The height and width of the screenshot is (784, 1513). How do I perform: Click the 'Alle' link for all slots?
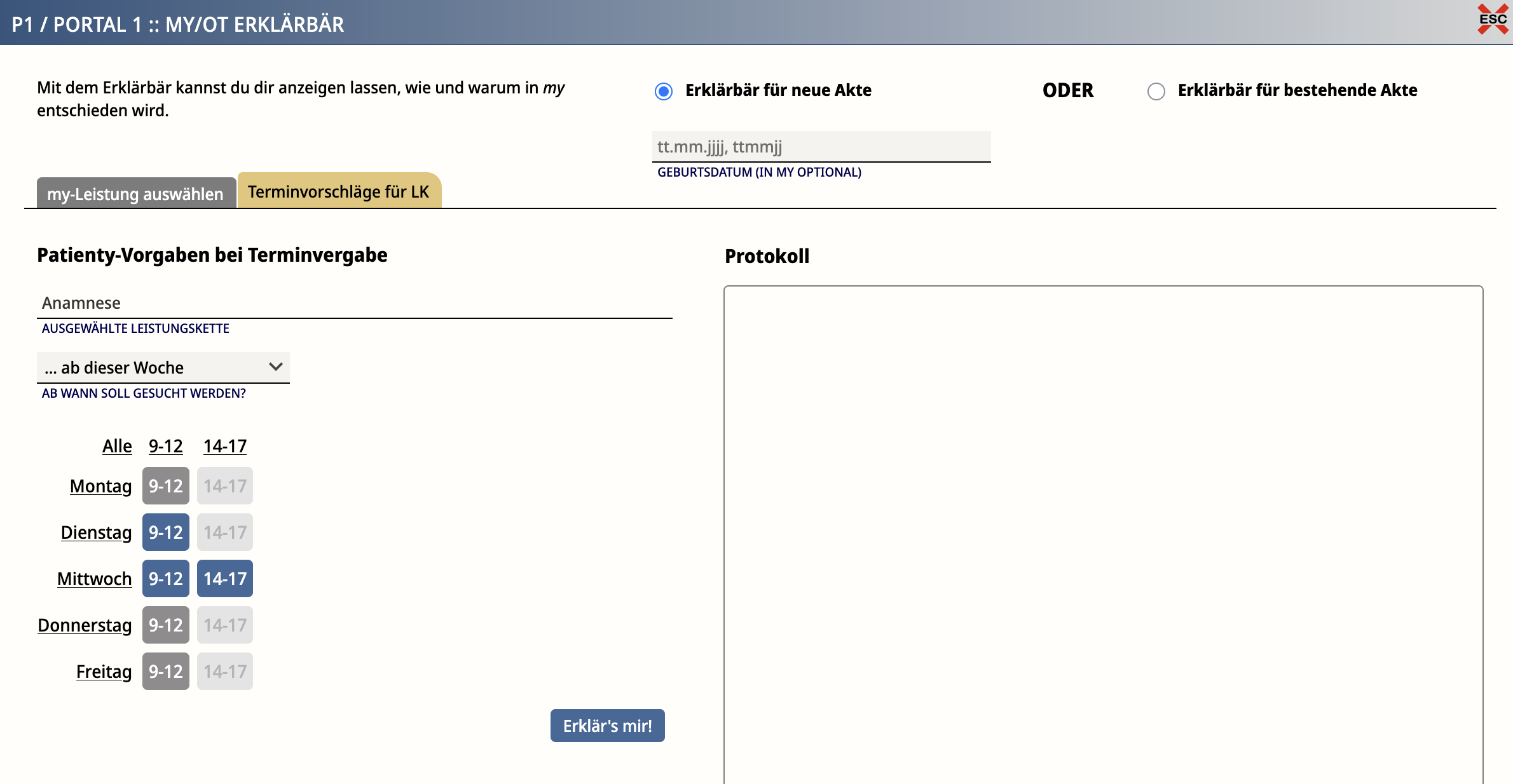point(117,446)
